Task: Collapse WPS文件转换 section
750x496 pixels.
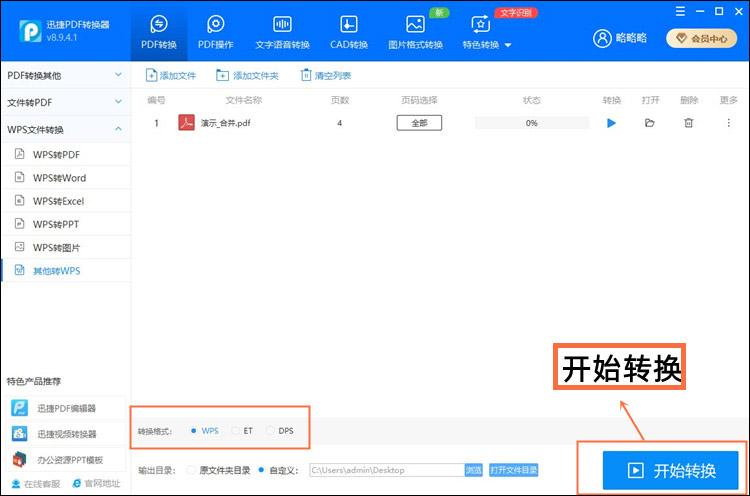Action: (x=65, y=129)
